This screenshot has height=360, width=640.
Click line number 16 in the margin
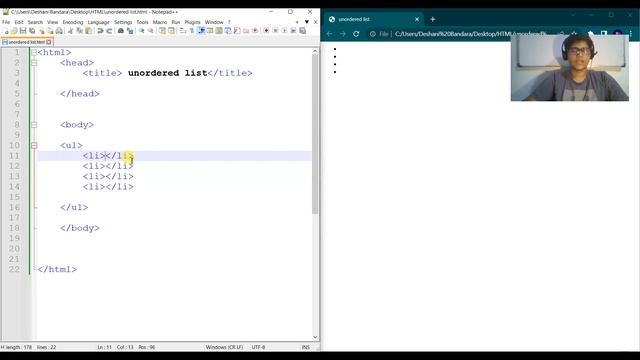click(14, 207)
